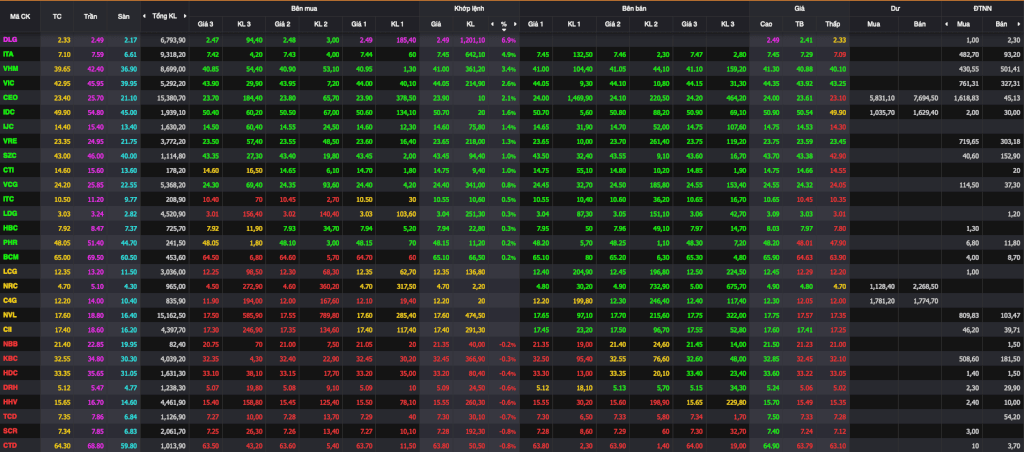Click Khớp lệnh KL column header

470,24
